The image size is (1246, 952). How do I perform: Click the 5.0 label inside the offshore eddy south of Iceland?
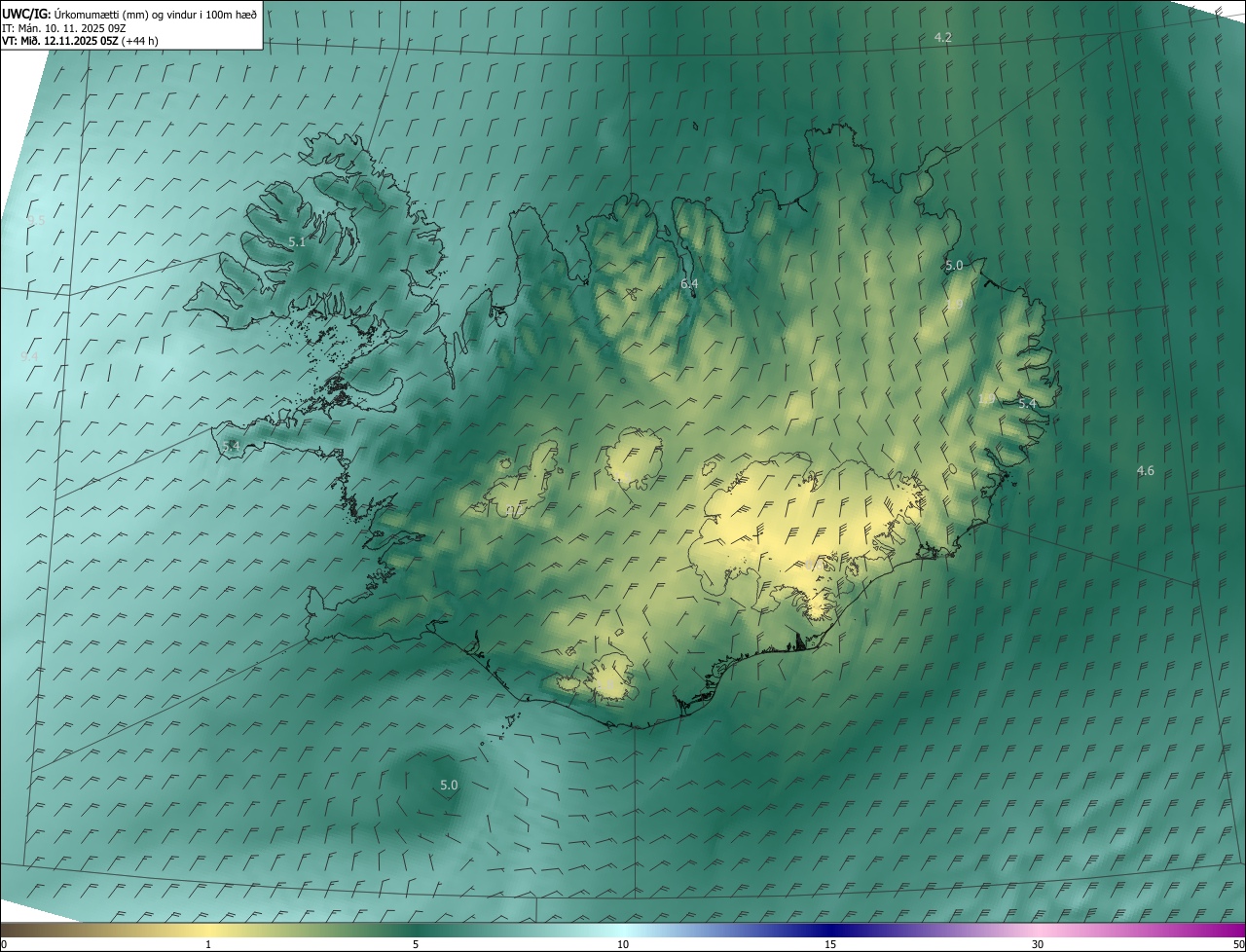coord(449,785)
